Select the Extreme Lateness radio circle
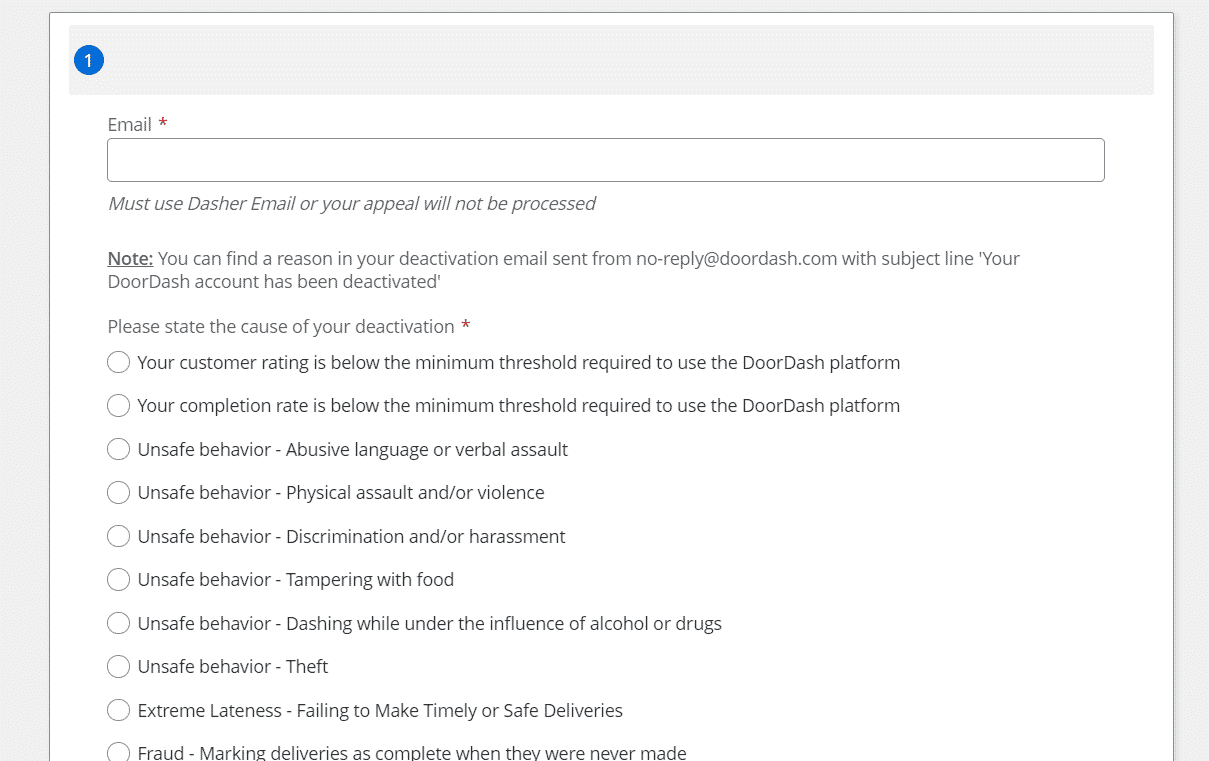Image resolution: width=1209 pixels, height=761 pixels. click(x=119, y=711)
